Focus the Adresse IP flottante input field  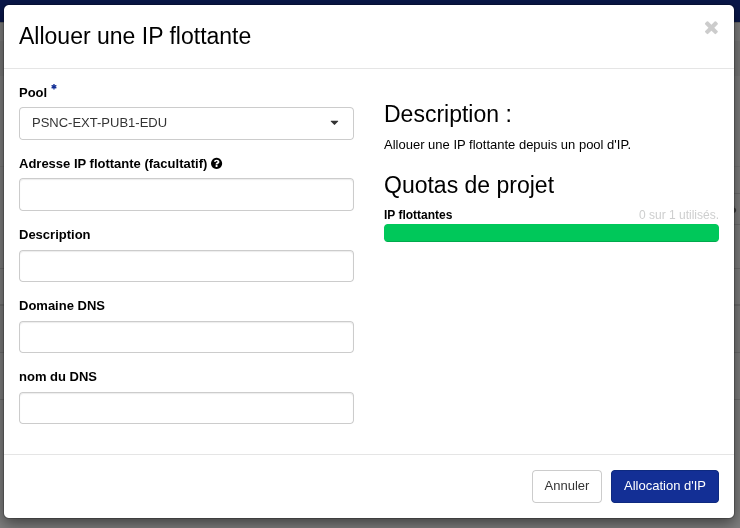tap(186, 195)
